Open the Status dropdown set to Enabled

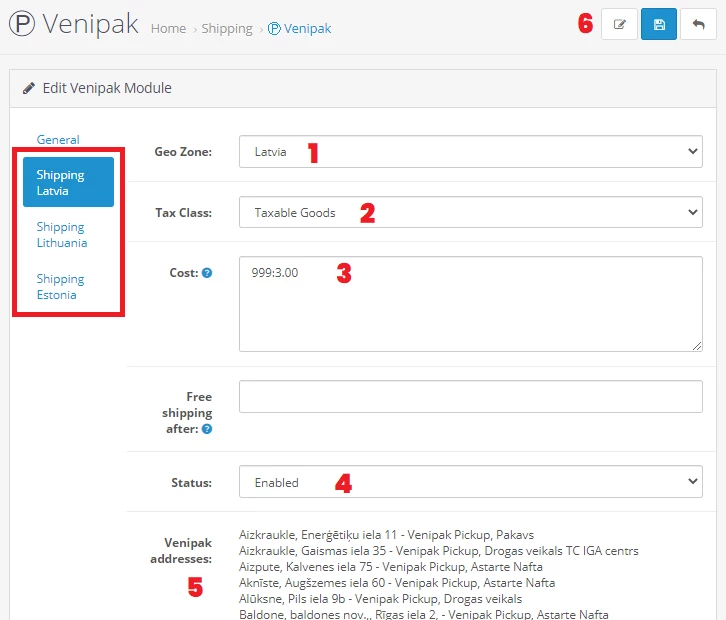click(470, 482)
